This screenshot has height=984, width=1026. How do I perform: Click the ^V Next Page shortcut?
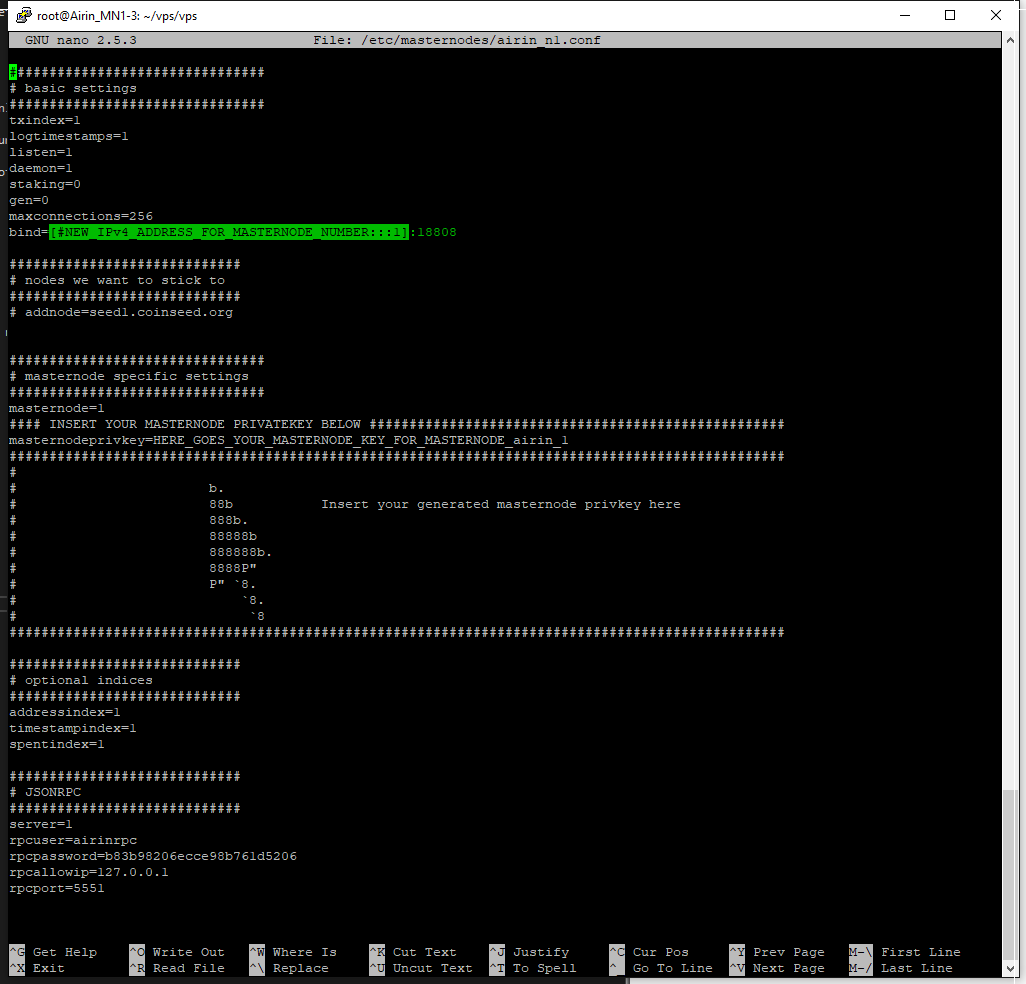(x=777, y=968)
